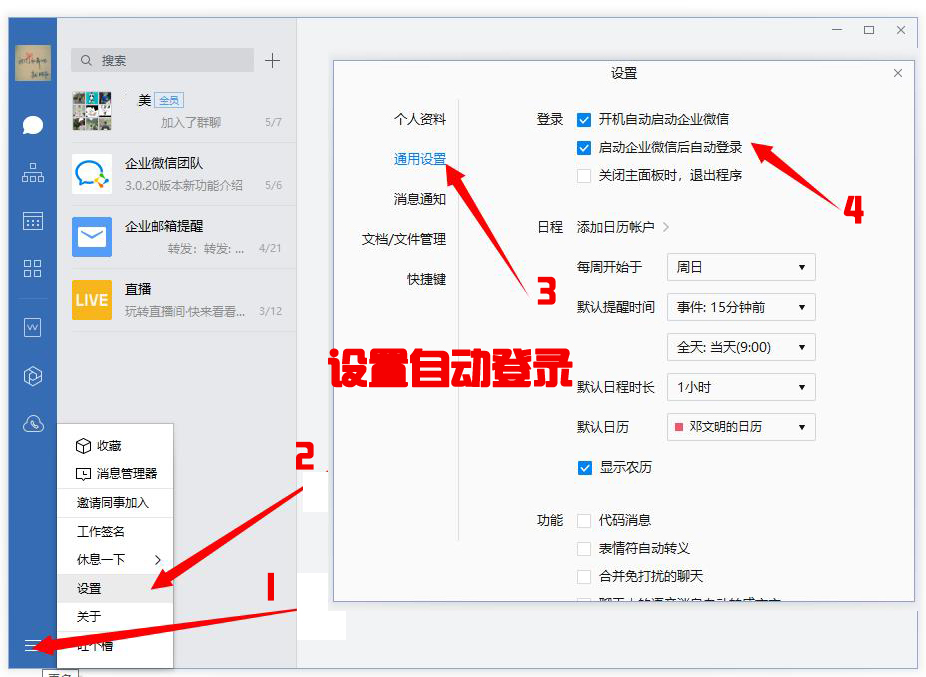Open the 直播 conversation row
This screenshot has width=926, height=677.
click(x=177, y=300)
